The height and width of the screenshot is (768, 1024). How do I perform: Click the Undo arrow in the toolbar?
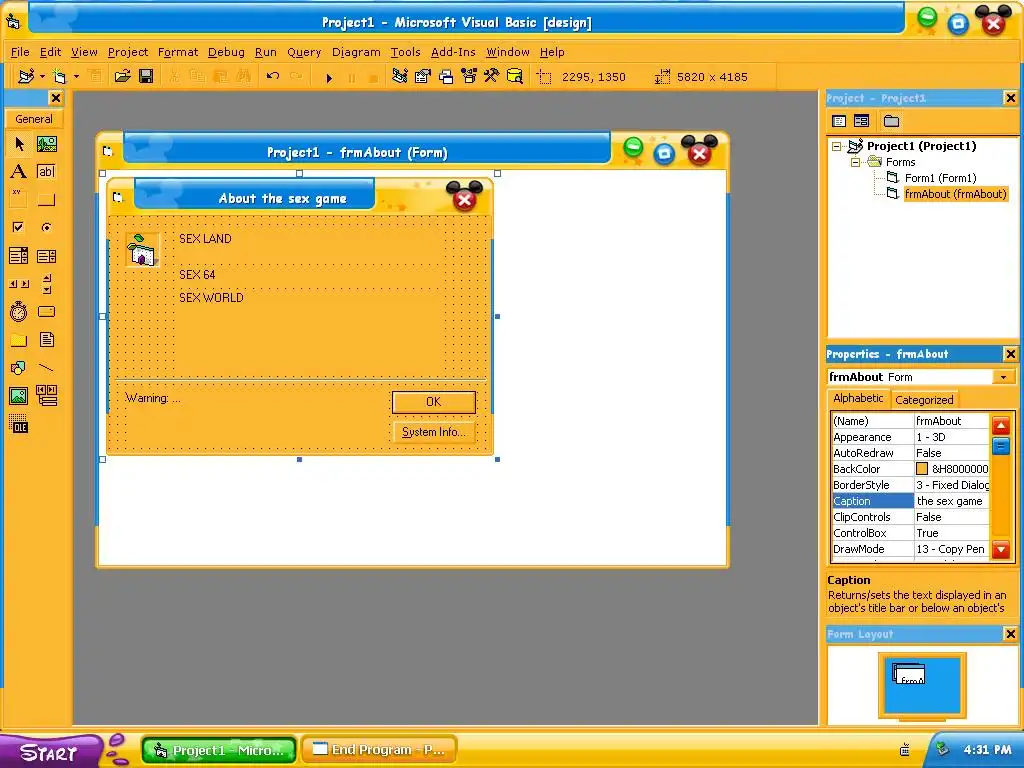[x=273, y=76]
